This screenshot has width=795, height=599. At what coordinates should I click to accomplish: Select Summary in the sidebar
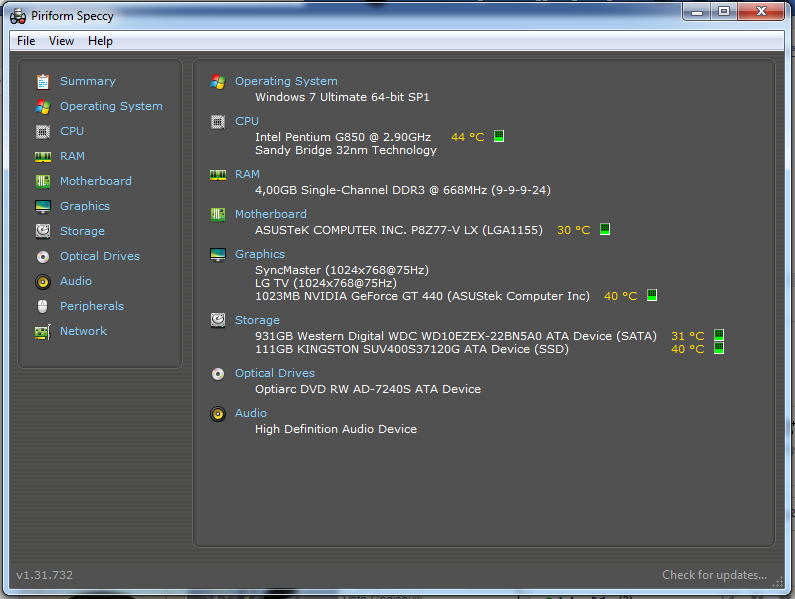click(88, 81)
